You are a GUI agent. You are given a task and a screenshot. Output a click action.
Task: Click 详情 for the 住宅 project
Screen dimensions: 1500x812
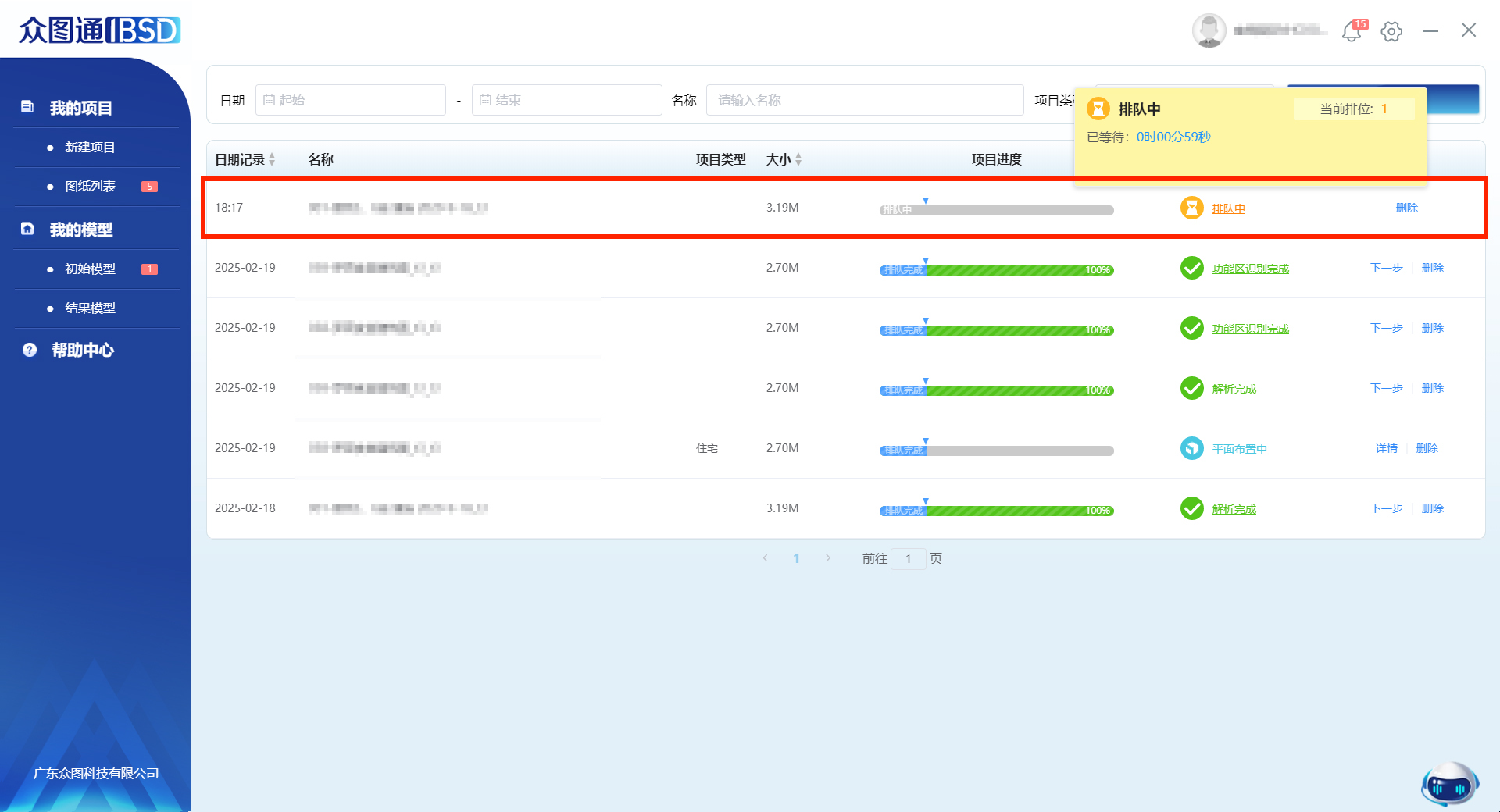[1386, 448]
